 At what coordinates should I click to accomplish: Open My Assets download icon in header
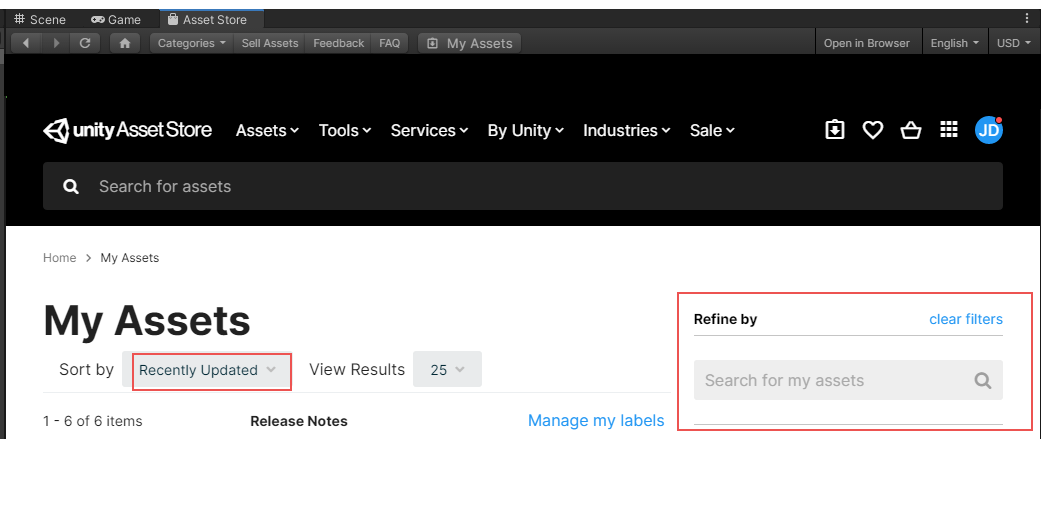pyautogui.click(x=835, y=130)
